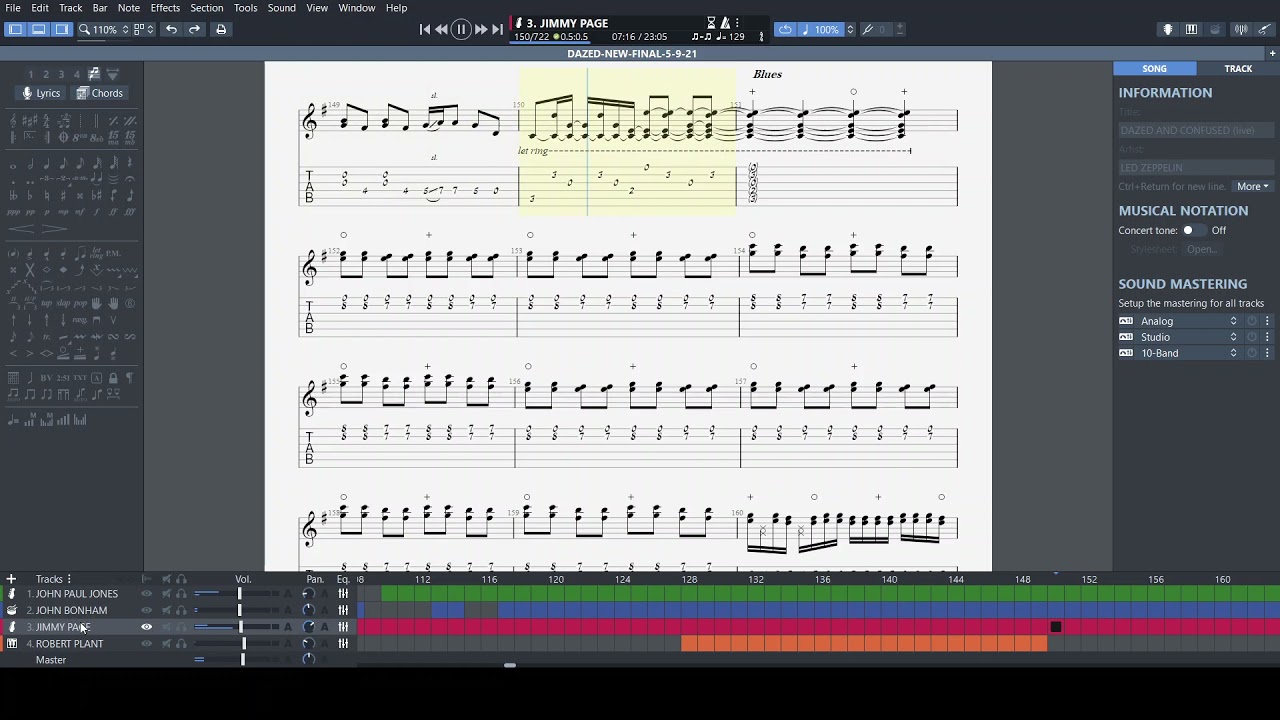Open the File menu
The image size is (1280, 720).
click(13, 8)
